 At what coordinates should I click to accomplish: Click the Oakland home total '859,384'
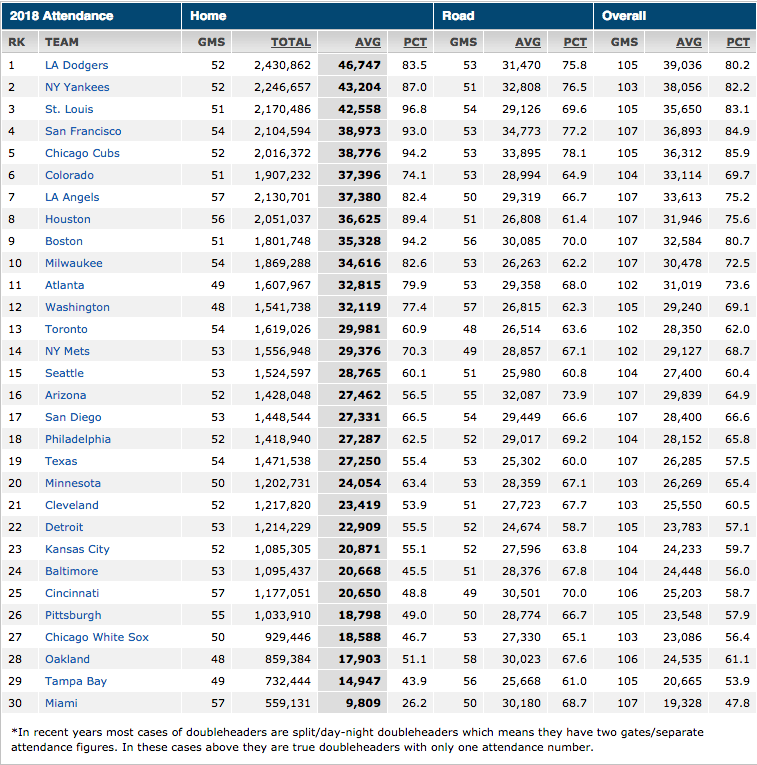point(288,659)
